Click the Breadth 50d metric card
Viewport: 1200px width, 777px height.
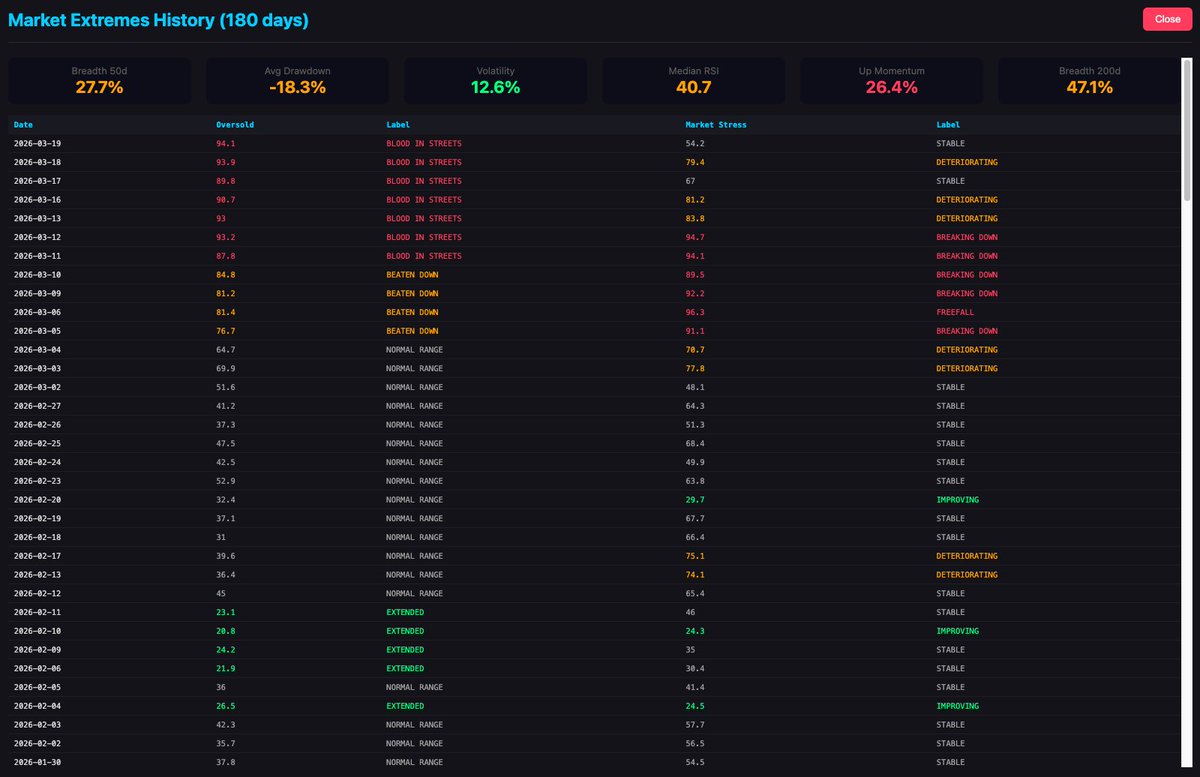[x=99, y=80]
